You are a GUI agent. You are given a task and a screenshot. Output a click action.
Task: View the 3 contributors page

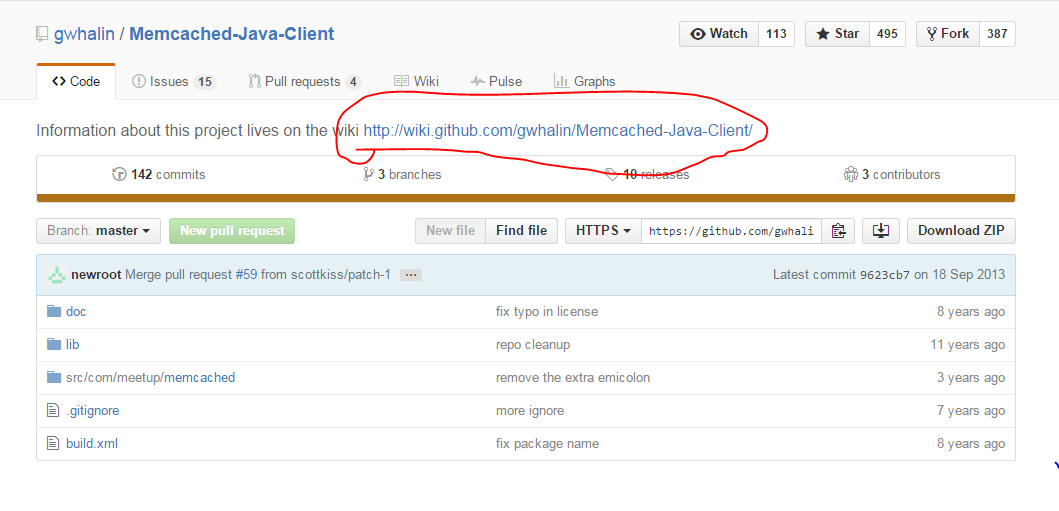(892, 175)
